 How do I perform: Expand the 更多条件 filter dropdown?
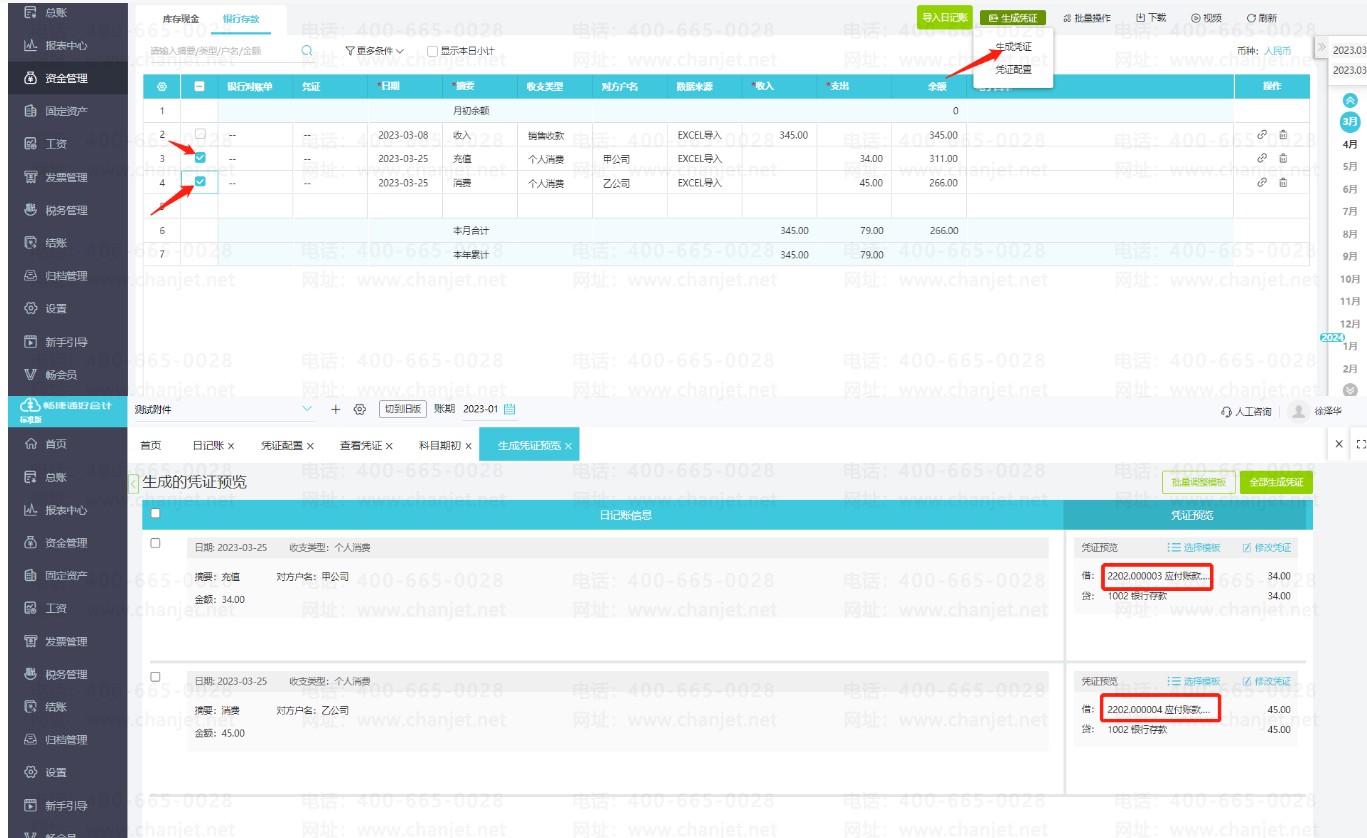click(x=374, y=51)
